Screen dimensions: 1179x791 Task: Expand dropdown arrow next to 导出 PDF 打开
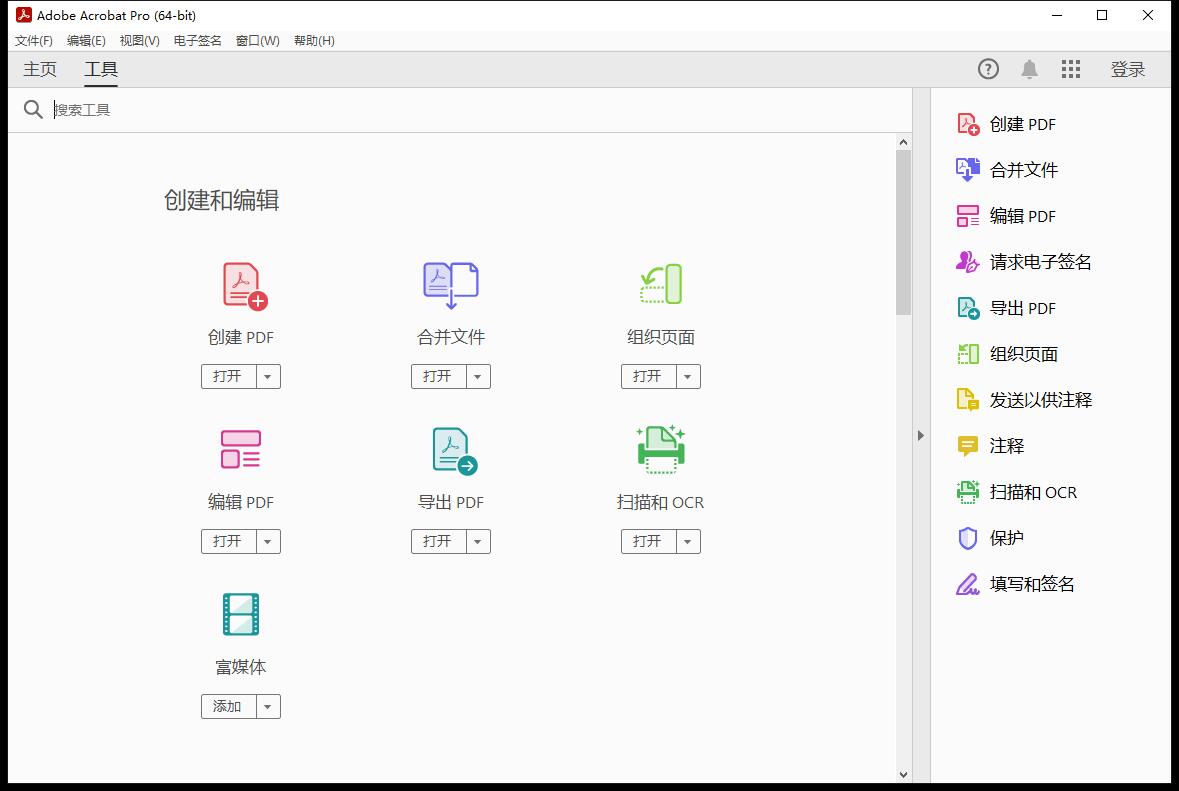point(477,541)
